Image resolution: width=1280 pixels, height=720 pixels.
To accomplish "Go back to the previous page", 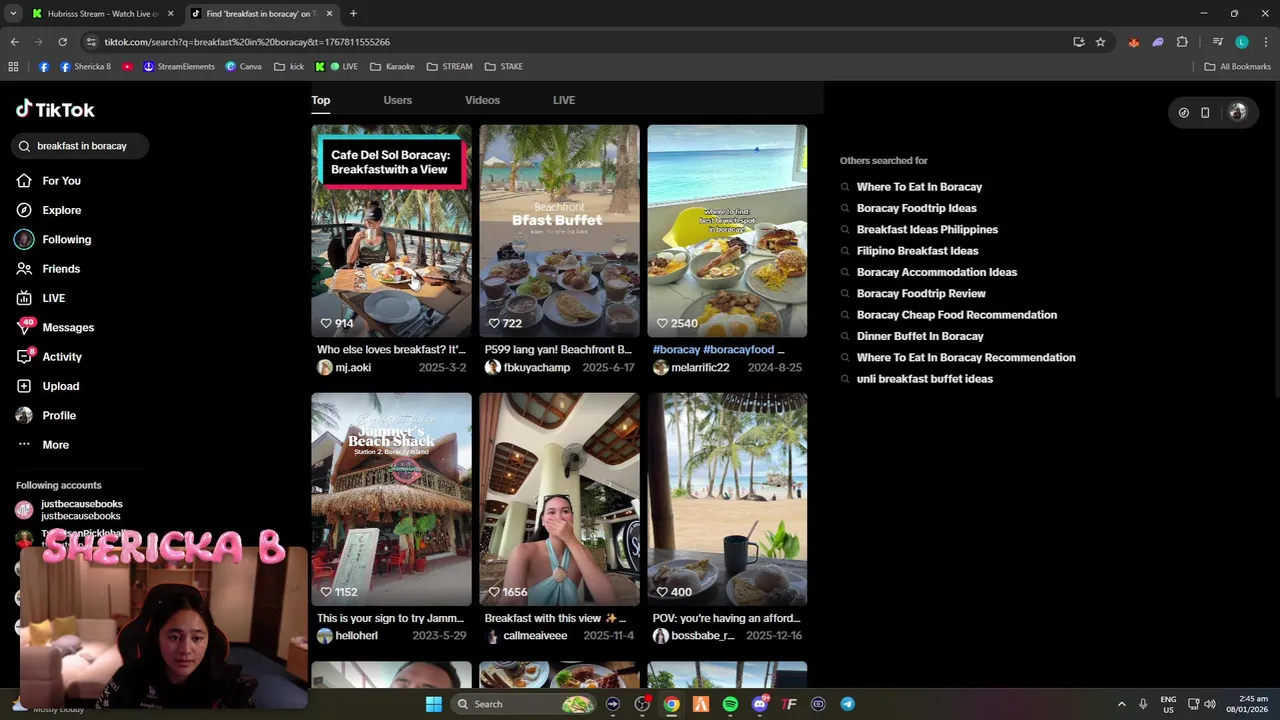I will pyautogui.click(x=14, y=42).
